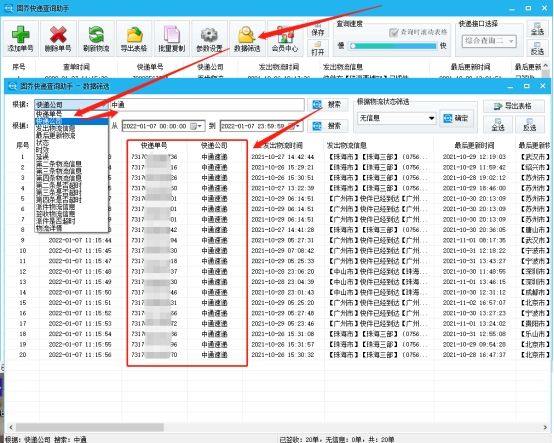Click calendar icon in the end date field
The width and height of the screenshot is (554, 443).
pyautogui.click(x=291, y=126)
